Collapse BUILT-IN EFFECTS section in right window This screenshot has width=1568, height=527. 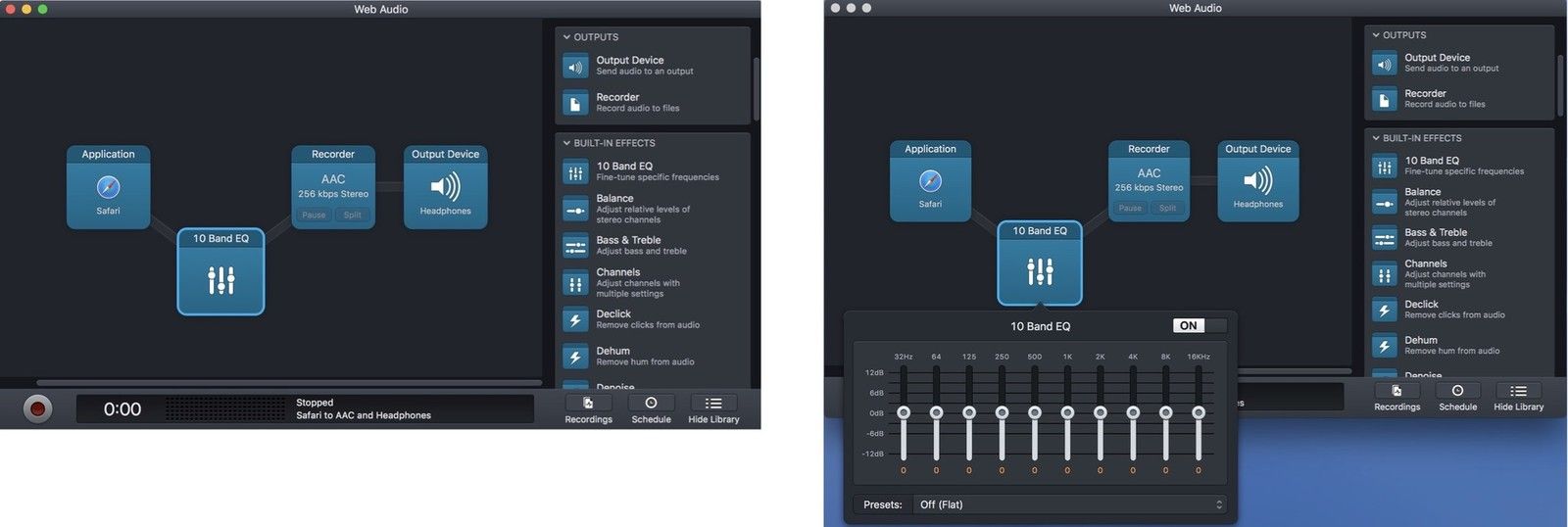pos(1376,138)
